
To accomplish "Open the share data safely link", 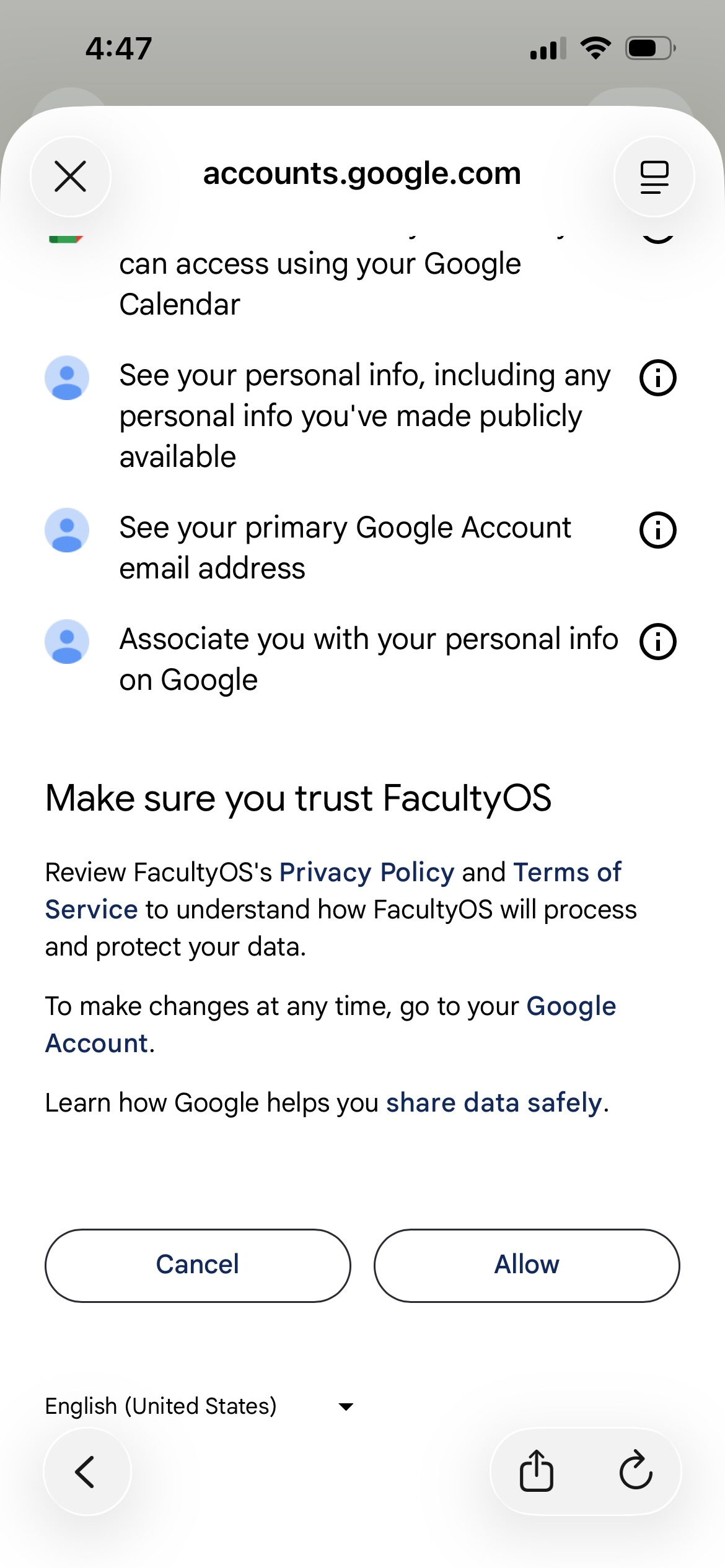I will click(494, 1103).
